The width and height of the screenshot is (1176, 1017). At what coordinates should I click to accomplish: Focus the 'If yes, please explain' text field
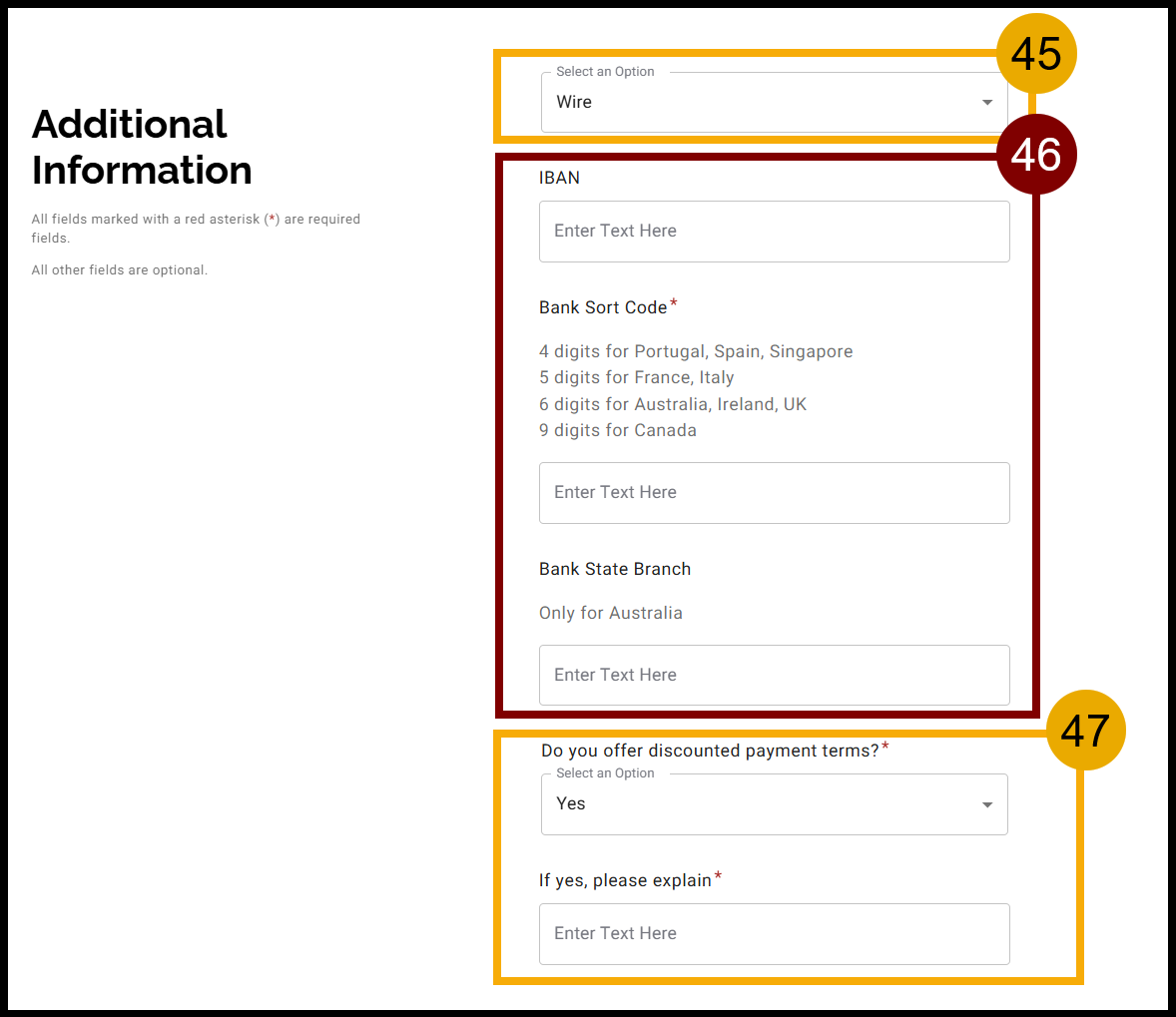point(774,933)
